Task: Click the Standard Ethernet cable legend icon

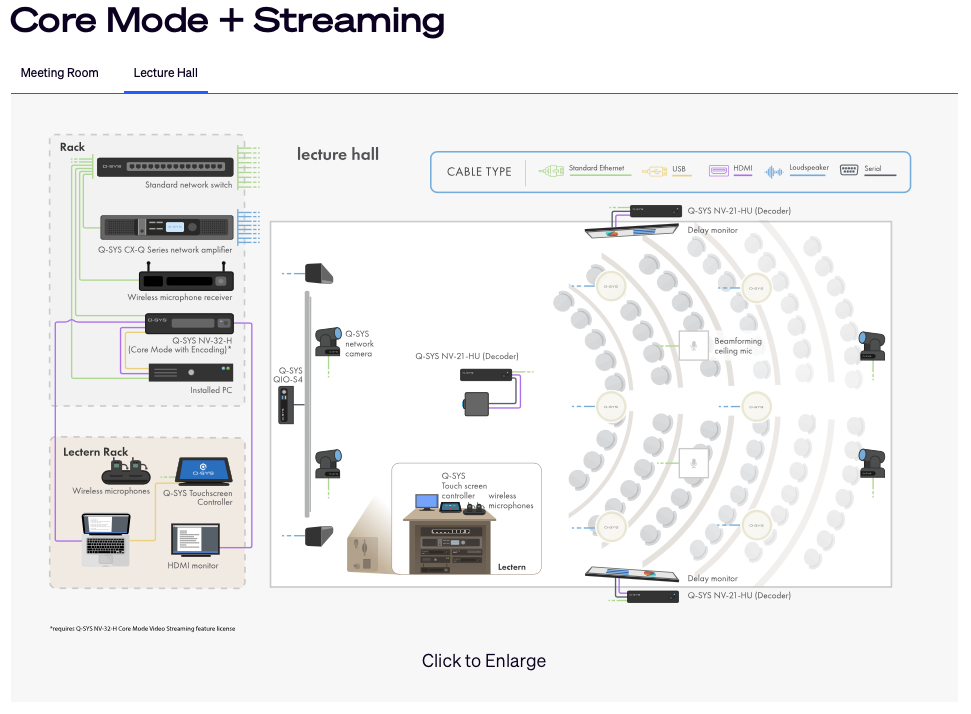Action: 551,170
